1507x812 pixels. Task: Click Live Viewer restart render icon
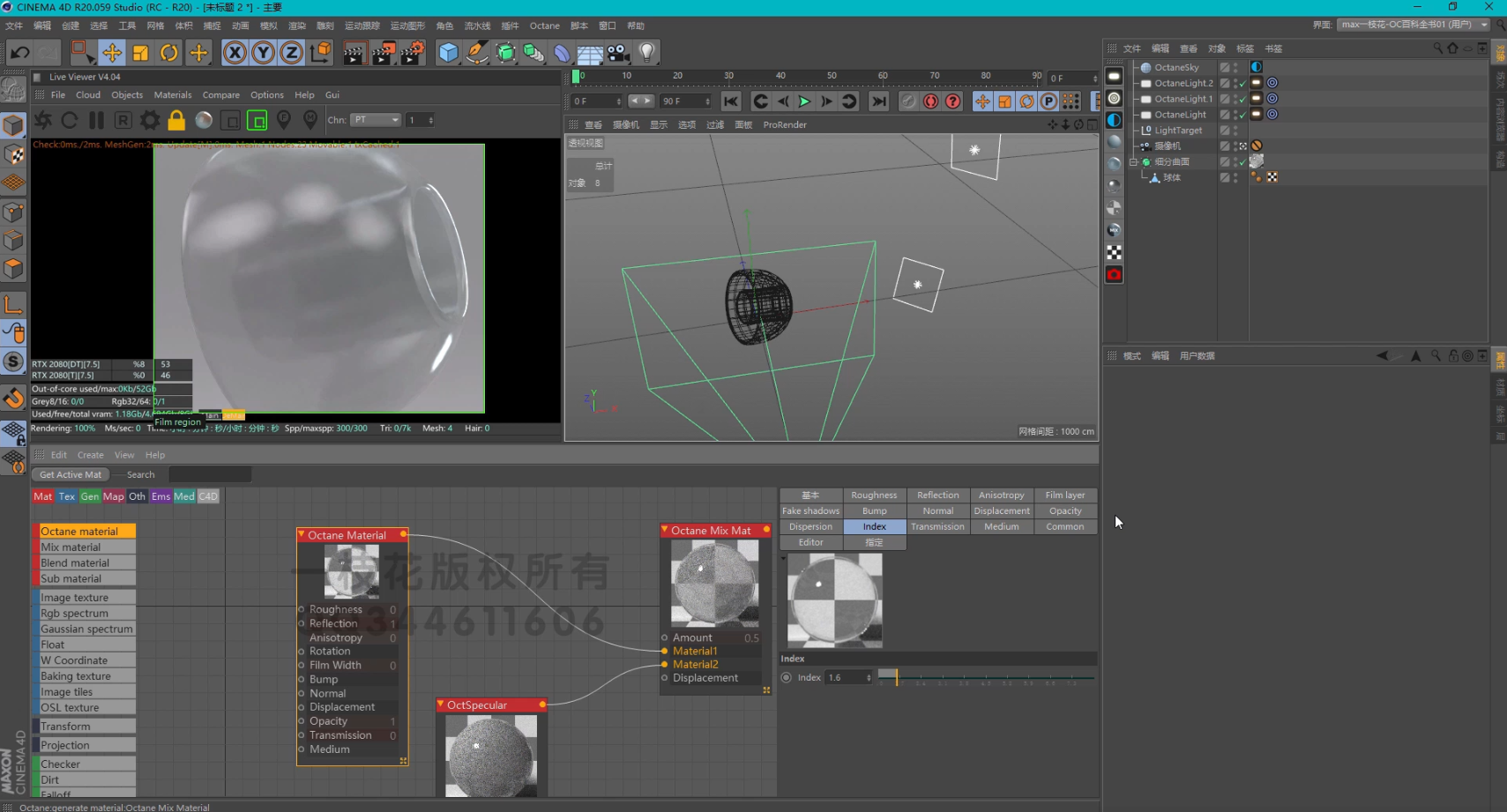70,120
